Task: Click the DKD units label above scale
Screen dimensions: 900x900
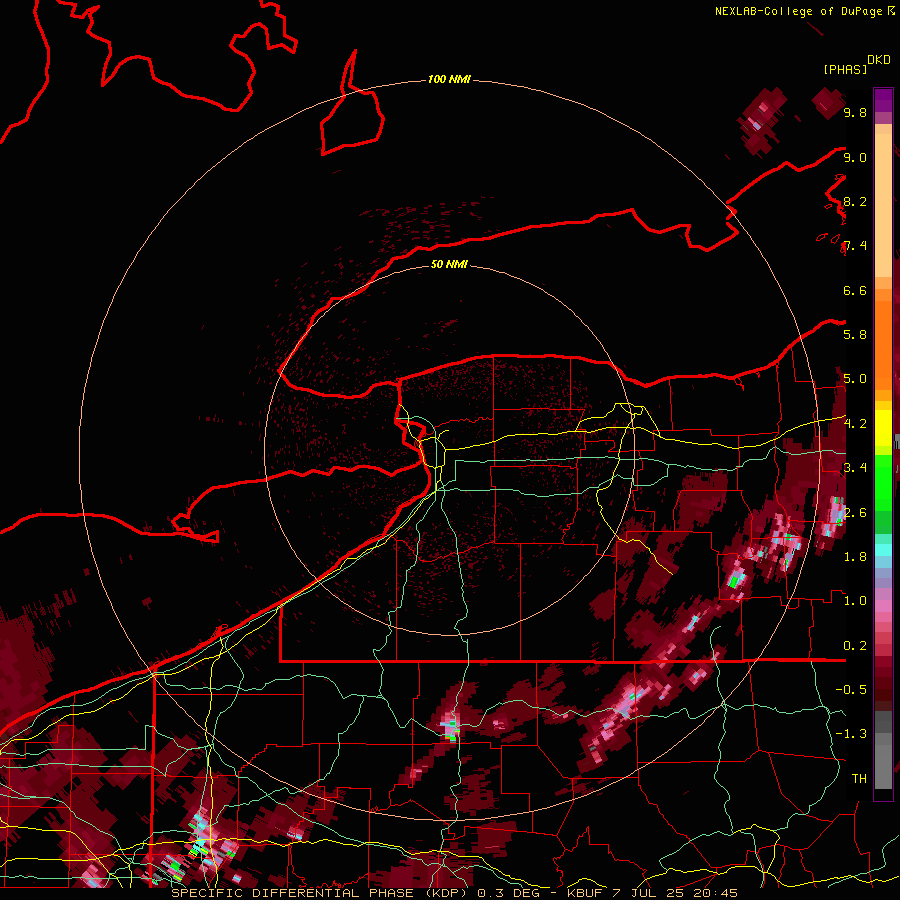Action: (879, 60)
